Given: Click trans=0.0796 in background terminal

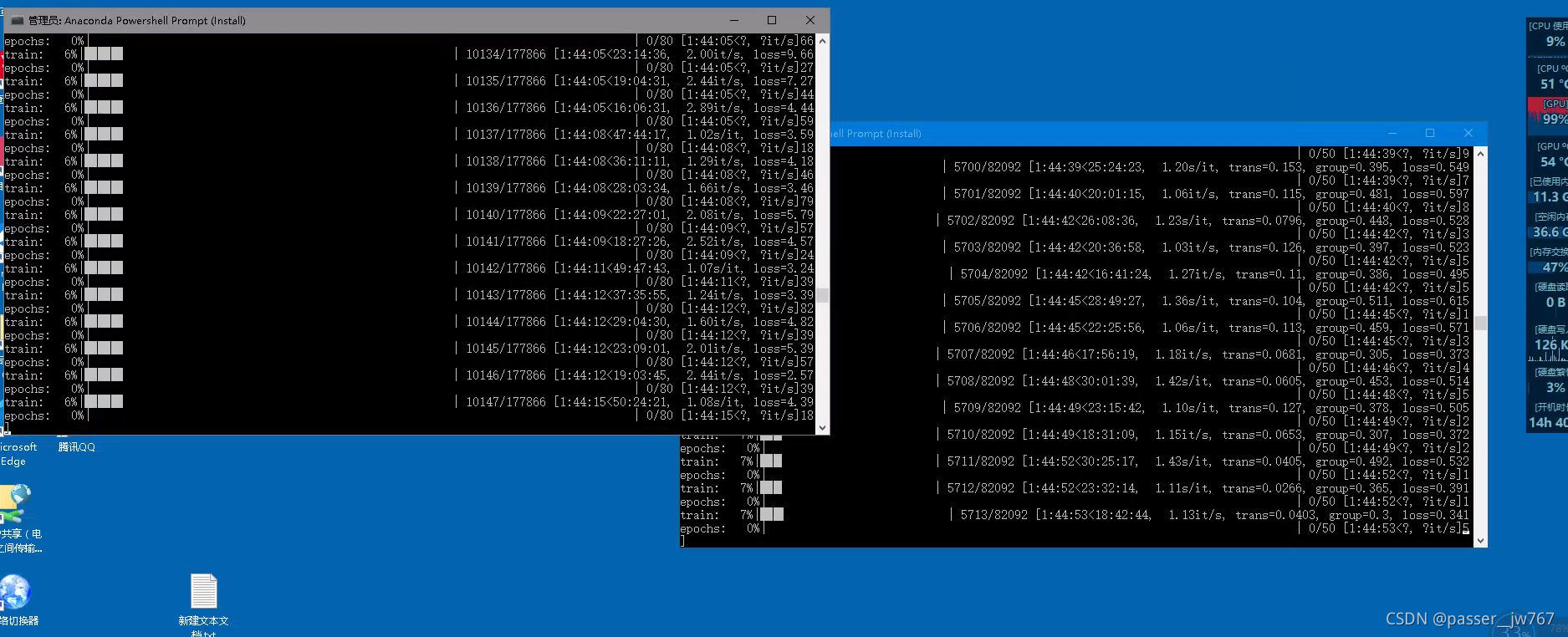Looking at the screenshot, I should tap(1262, 221).
